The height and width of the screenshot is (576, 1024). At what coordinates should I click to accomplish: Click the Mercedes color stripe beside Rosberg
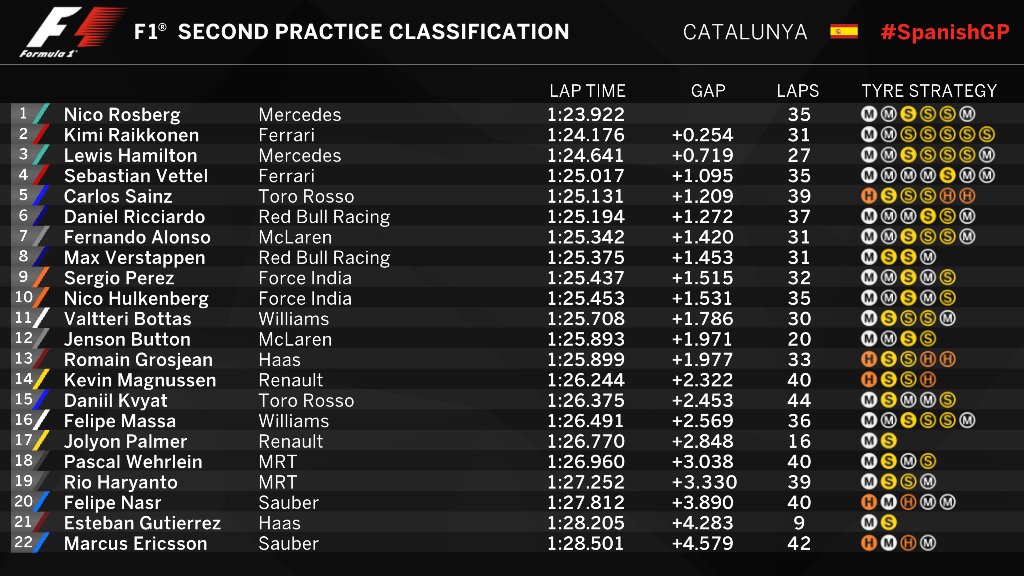coord(40,114)
